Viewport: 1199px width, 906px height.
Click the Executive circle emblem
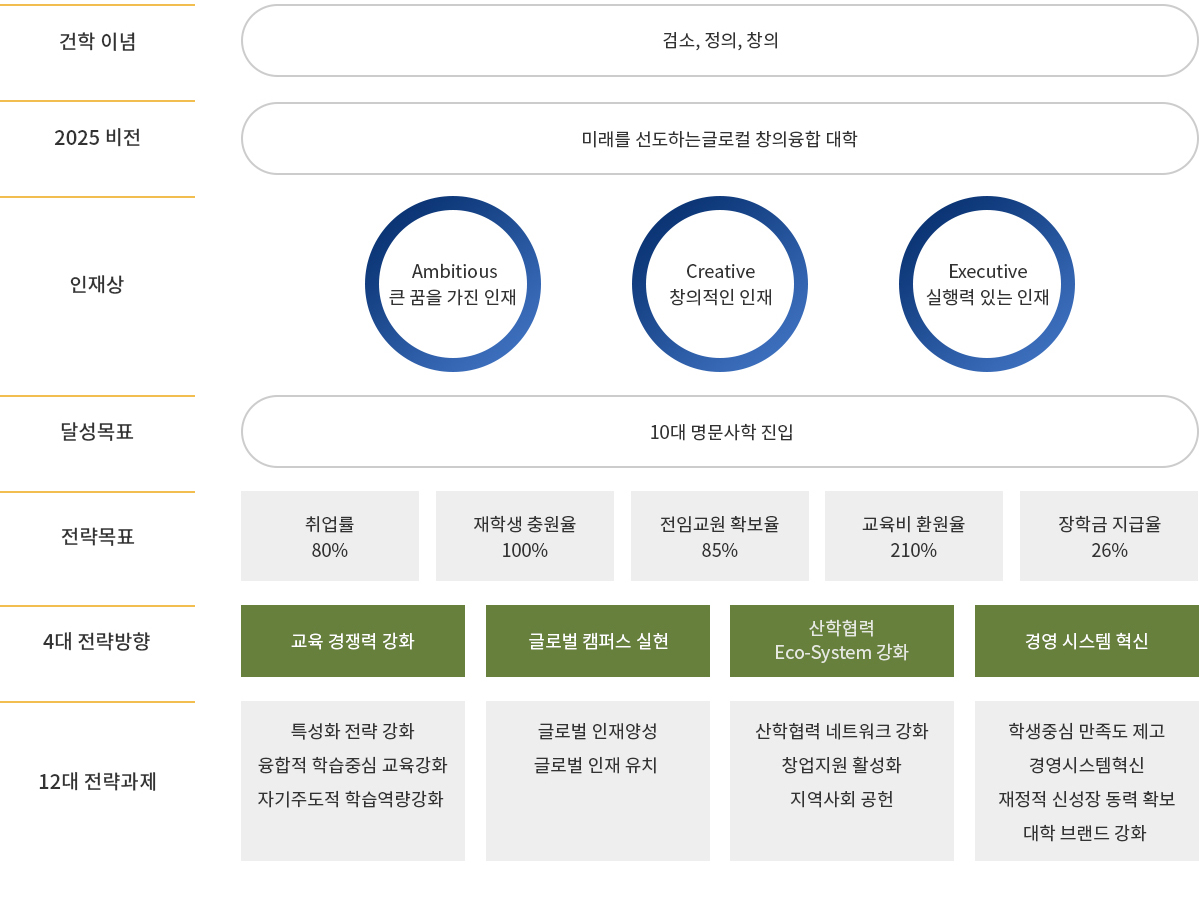[987, 284]
